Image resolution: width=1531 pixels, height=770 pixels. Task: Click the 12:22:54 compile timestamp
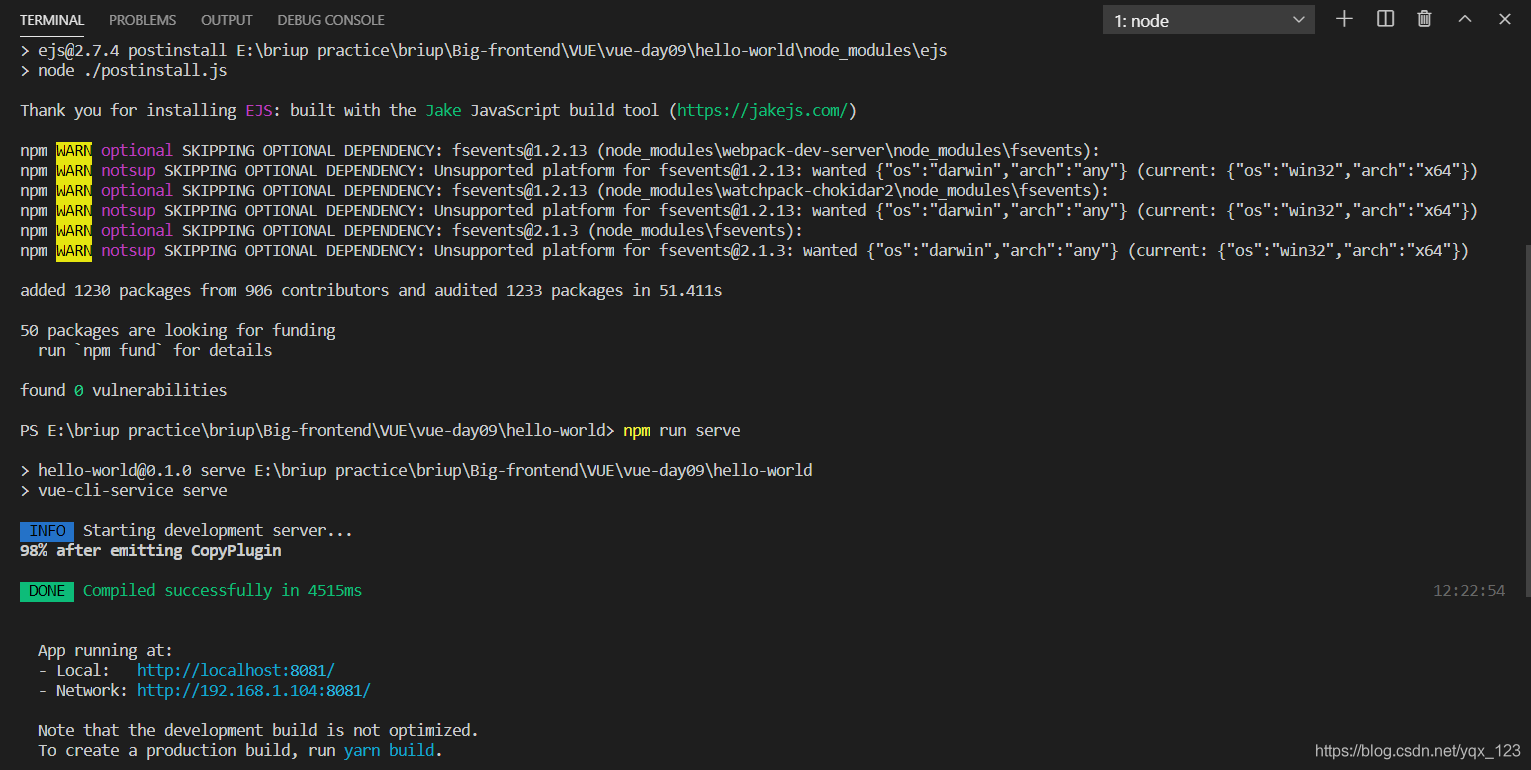pyautogui.click(x=1469, y=591)
